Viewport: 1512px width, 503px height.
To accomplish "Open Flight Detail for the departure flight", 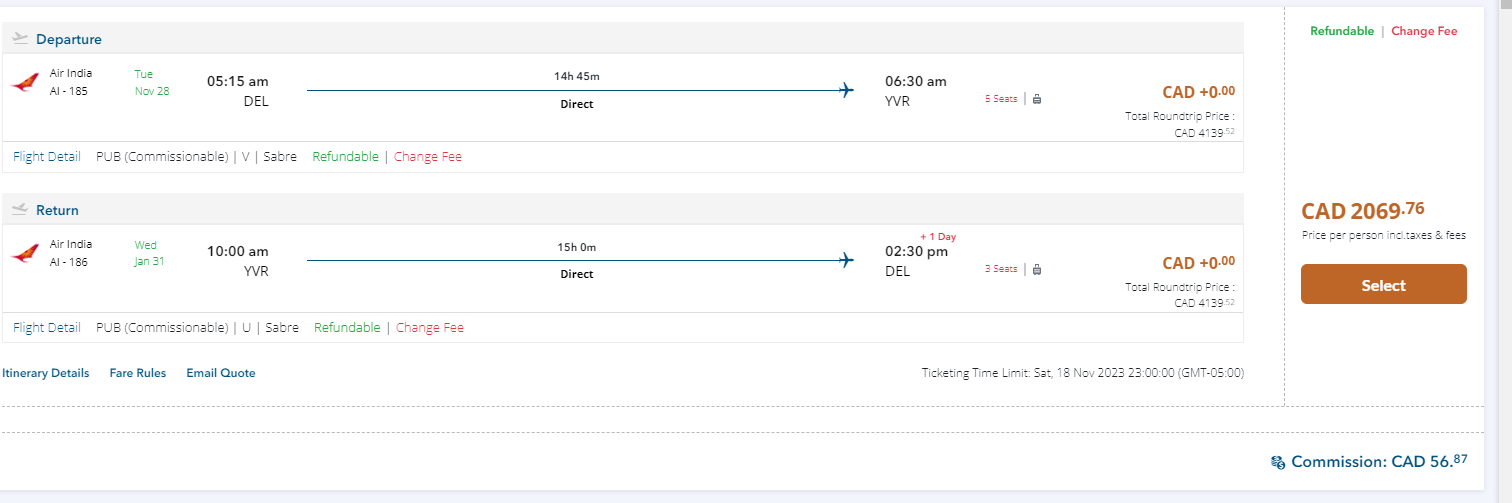I will pyautogui.click(x=47, y=157).
